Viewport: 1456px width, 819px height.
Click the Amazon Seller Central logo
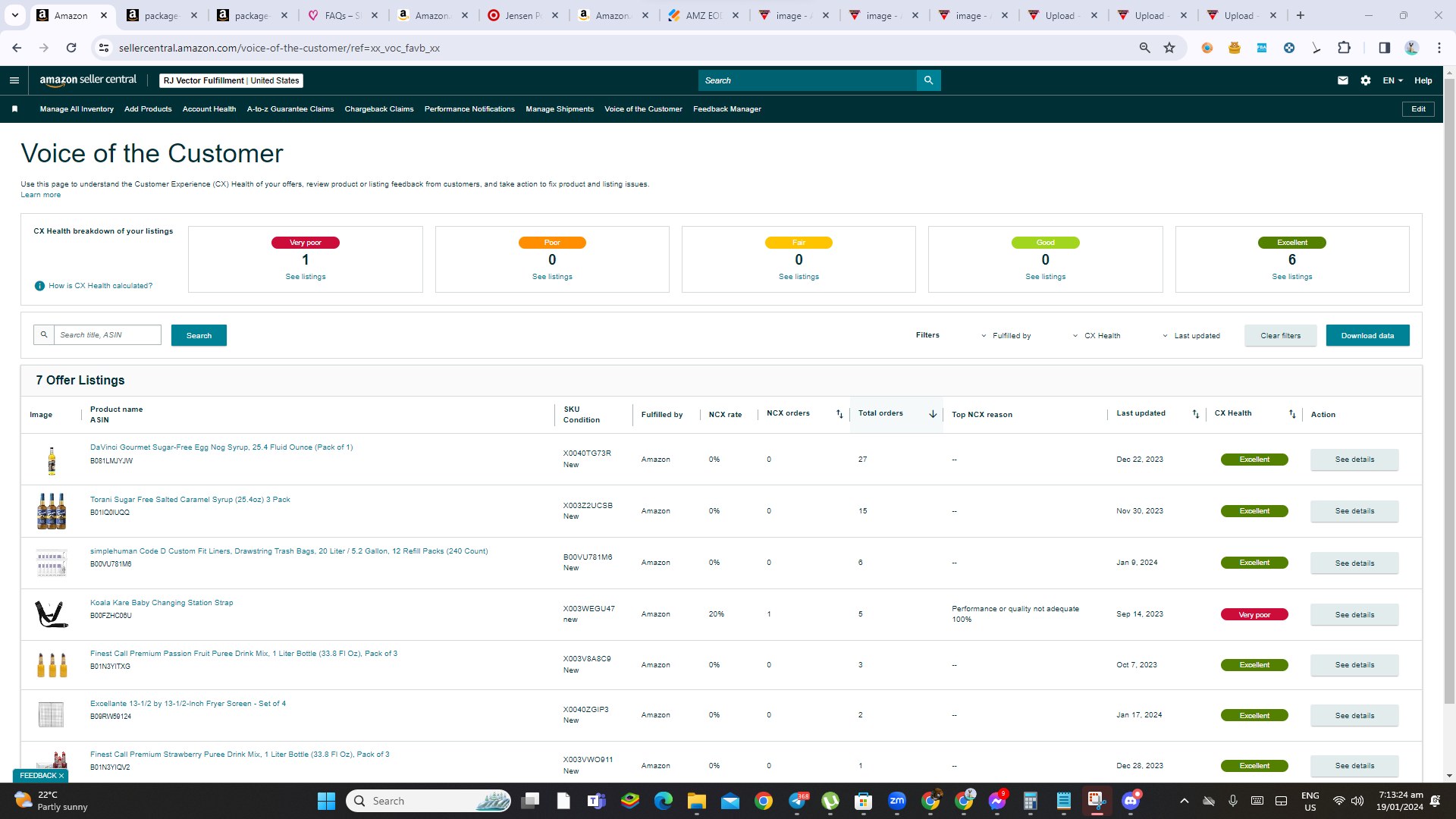(x=88, y=80)
